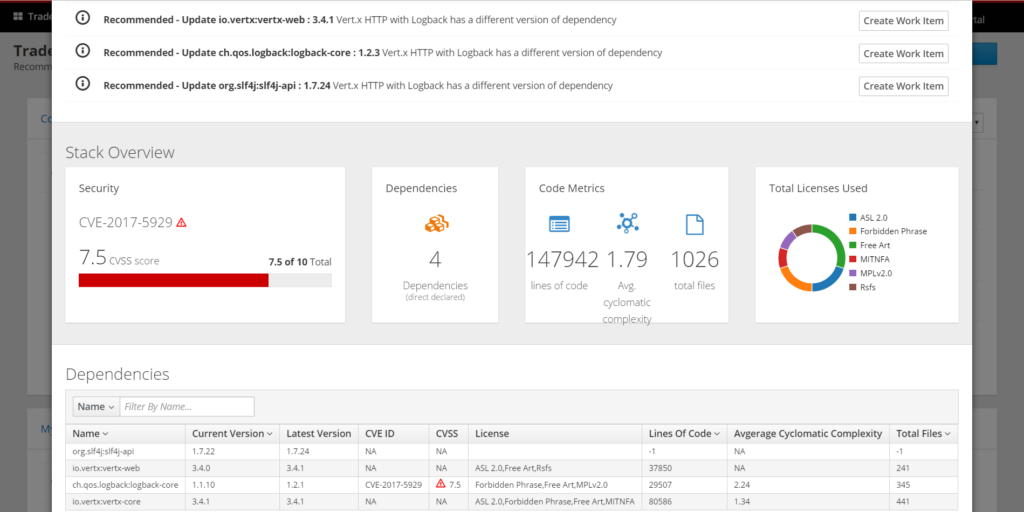Viewport: 1024px width, 512px height.
Task: Sort table by Total Files column
Action: (x=923, y=434)
